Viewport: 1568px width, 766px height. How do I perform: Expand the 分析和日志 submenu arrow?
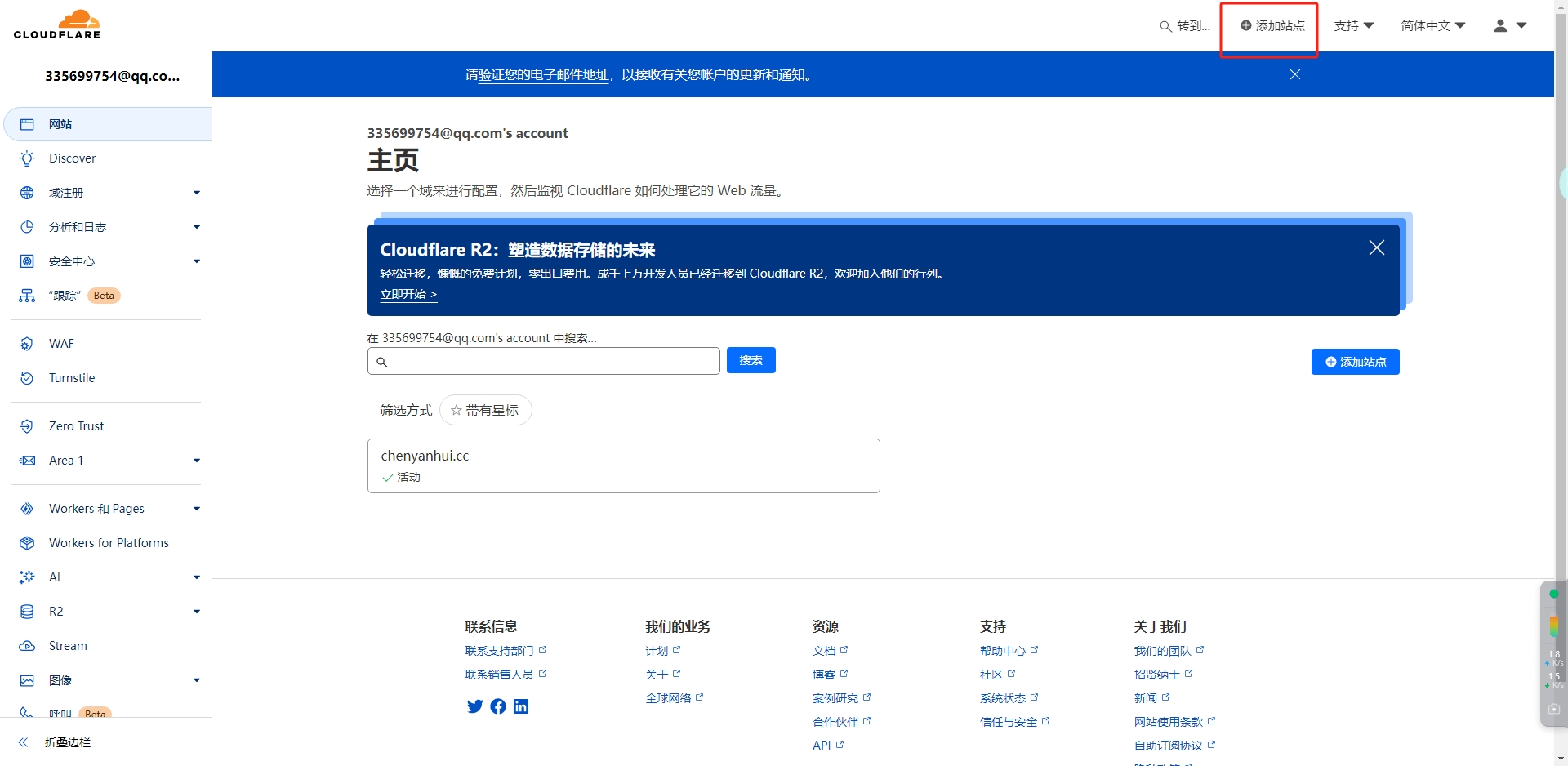tap(197, 227)
